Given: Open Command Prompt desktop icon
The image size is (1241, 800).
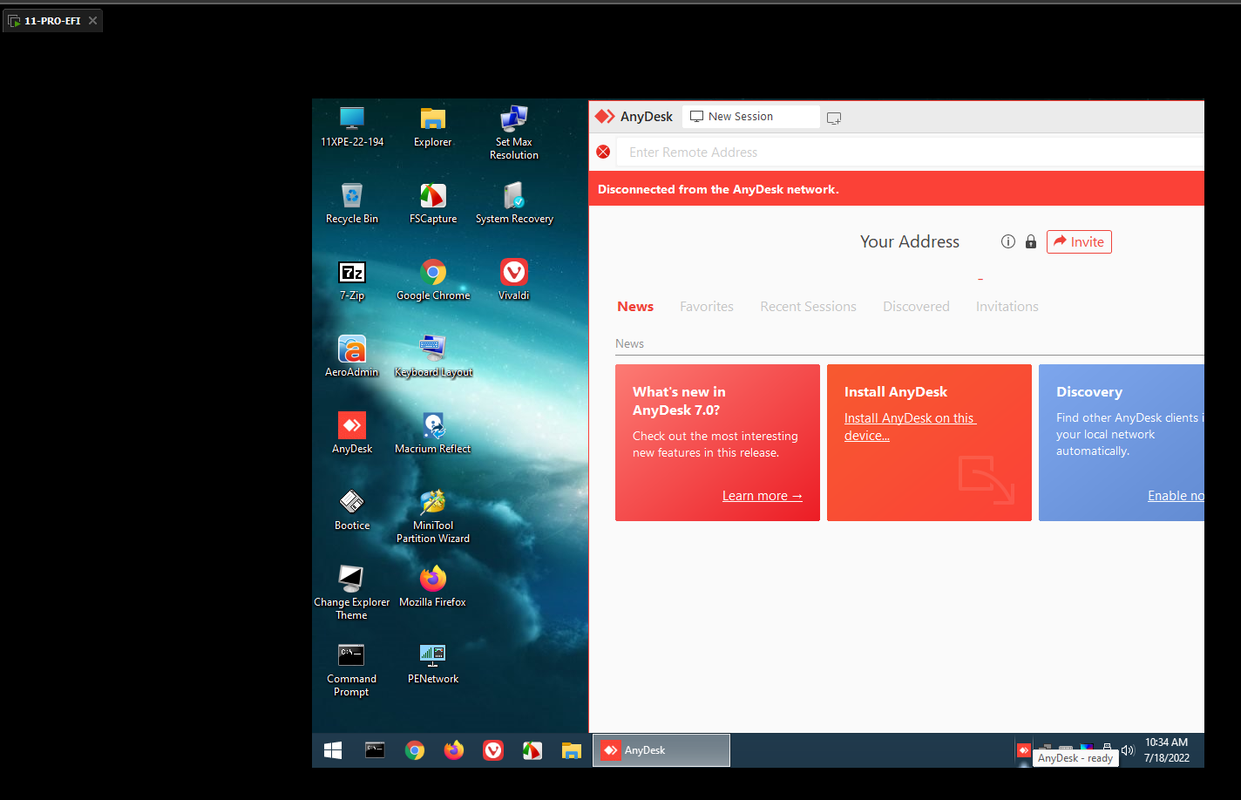Looking at the screenshot, I should (x=352, y=670).
